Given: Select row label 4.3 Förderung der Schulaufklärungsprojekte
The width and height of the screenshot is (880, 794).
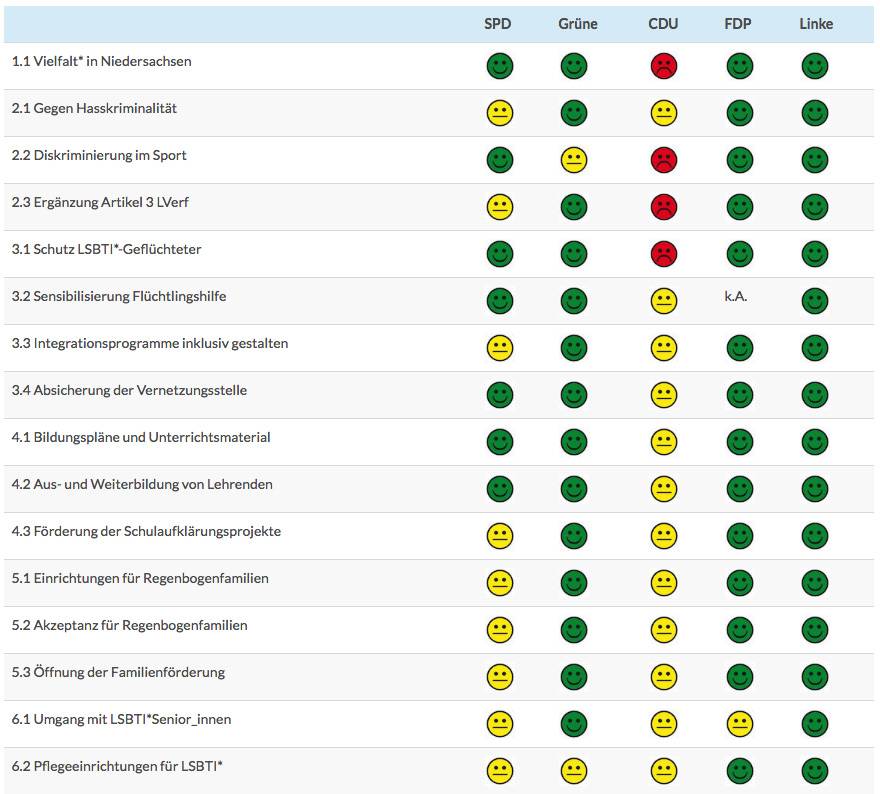Looking at the screenshot, I should tap(146, 531).
